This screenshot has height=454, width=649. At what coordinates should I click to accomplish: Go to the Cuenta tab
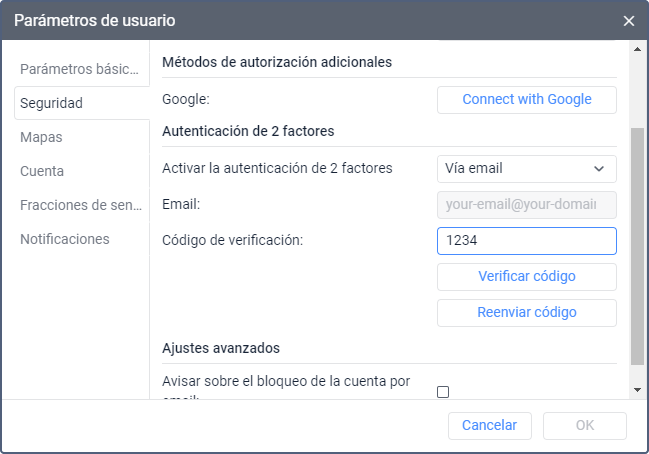(x=80, y=171)
